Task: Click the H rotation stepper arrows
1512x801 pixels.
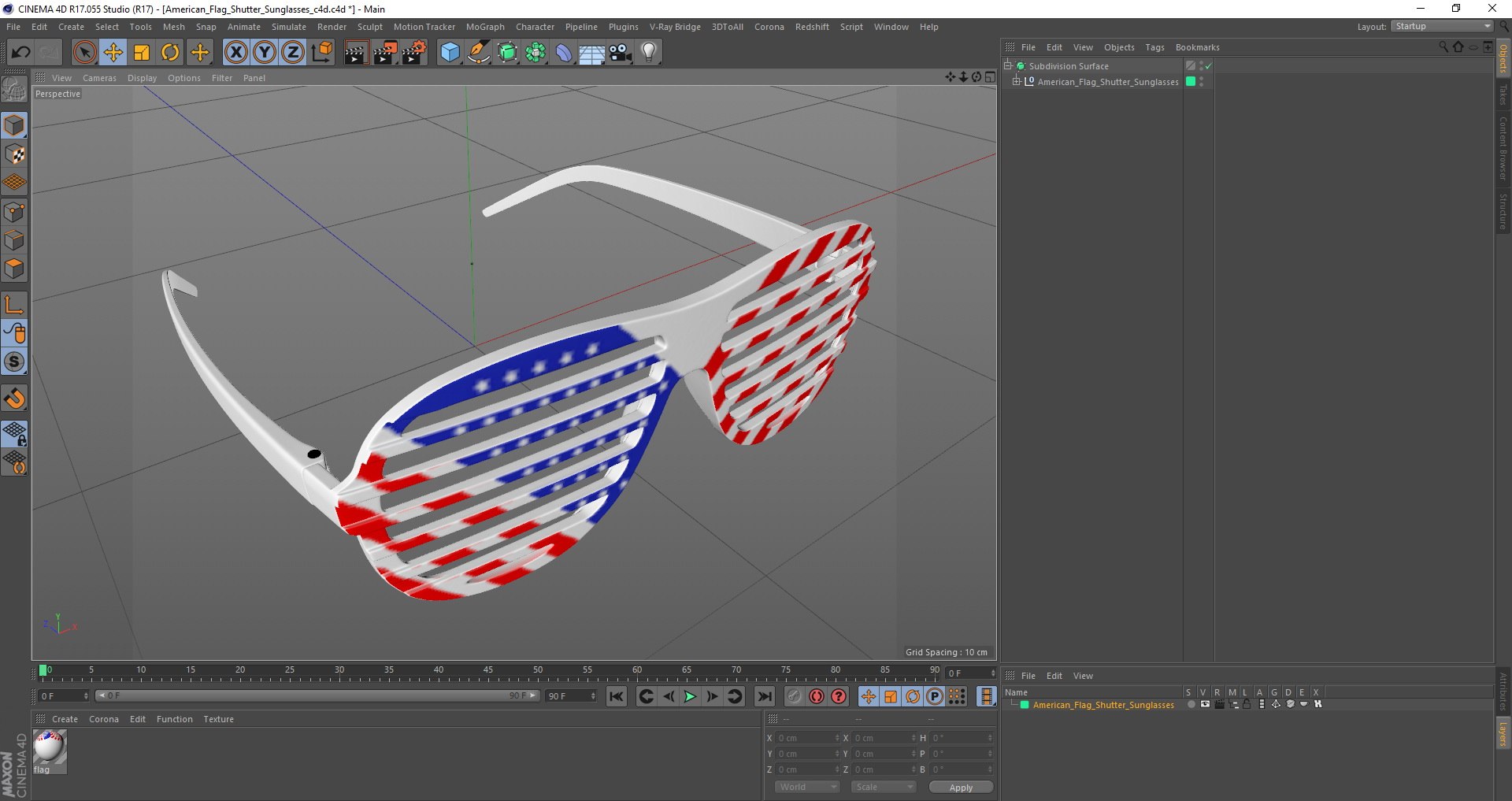Action: pyautogui.click(x=990, y=738)
